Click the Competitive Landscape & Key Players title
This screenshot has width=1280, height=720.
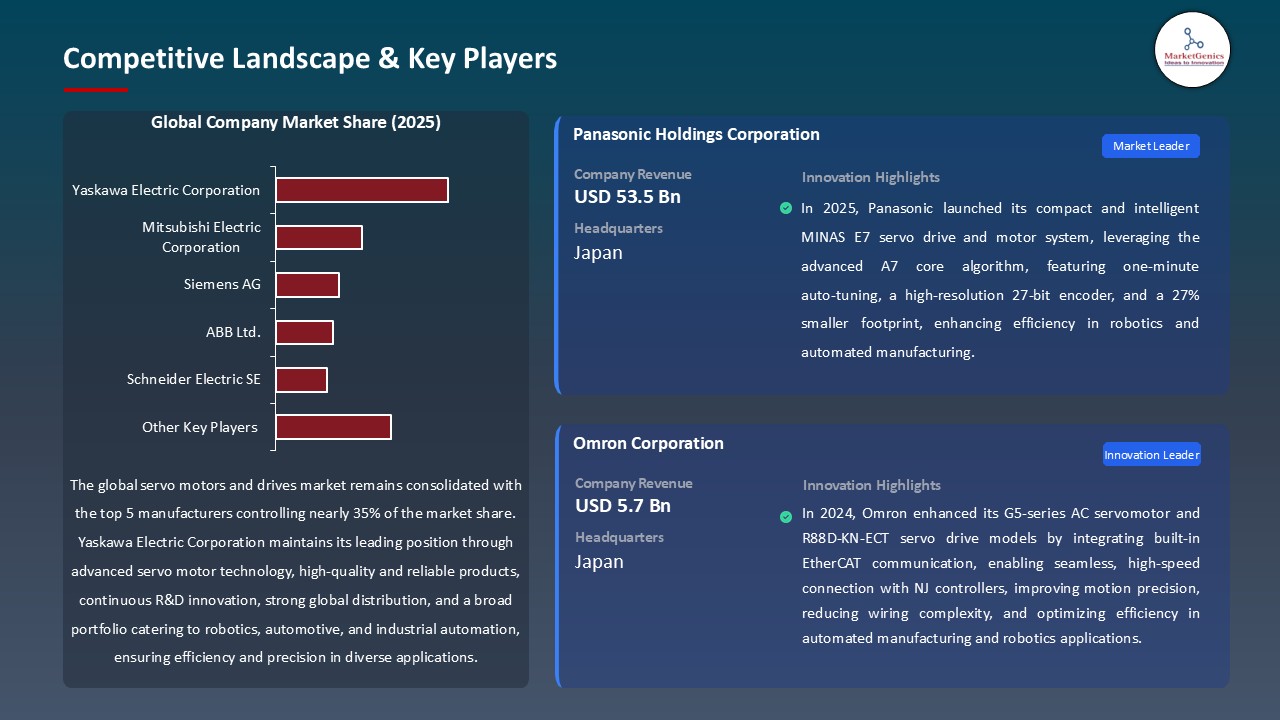[310, 59]
